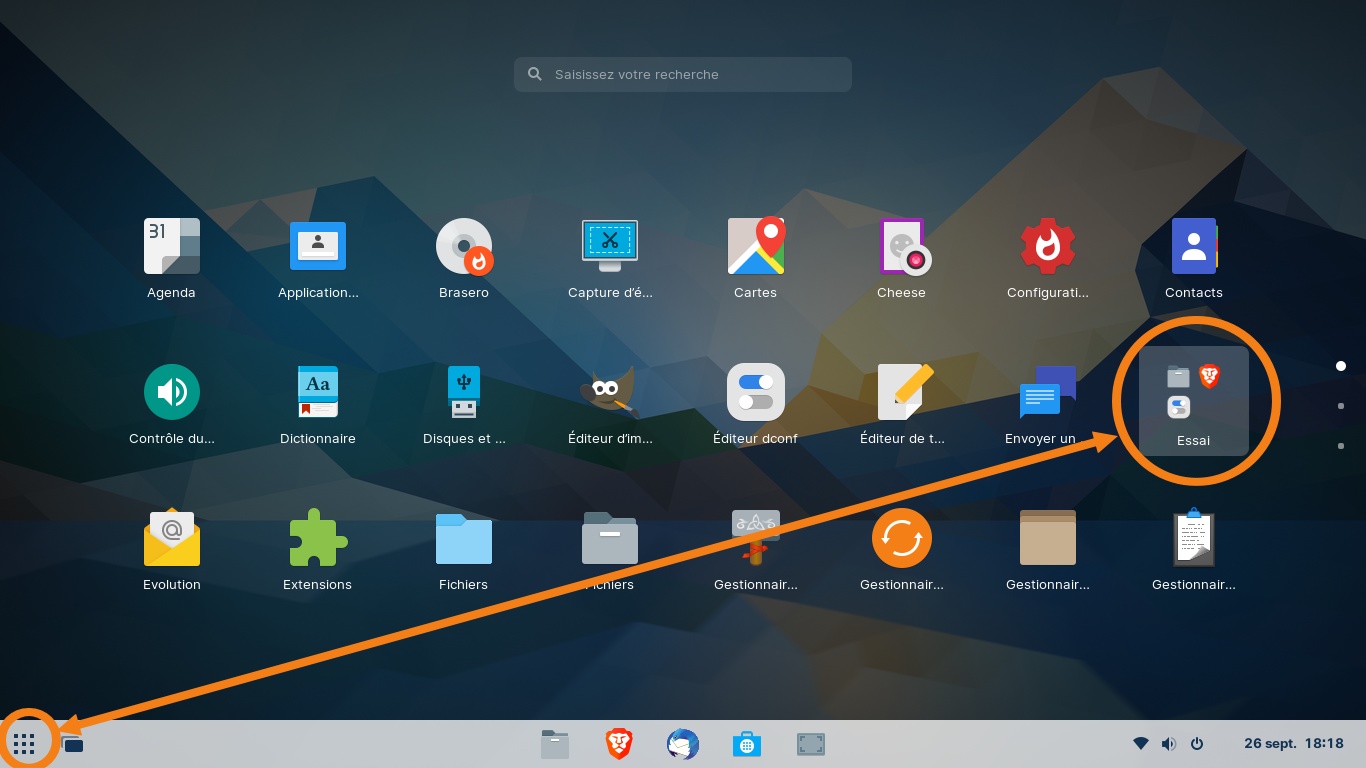Toggle the app grid button in taskbar
Screen dimensions: 1366x768
pyautogui.click(x=25, y=744)
